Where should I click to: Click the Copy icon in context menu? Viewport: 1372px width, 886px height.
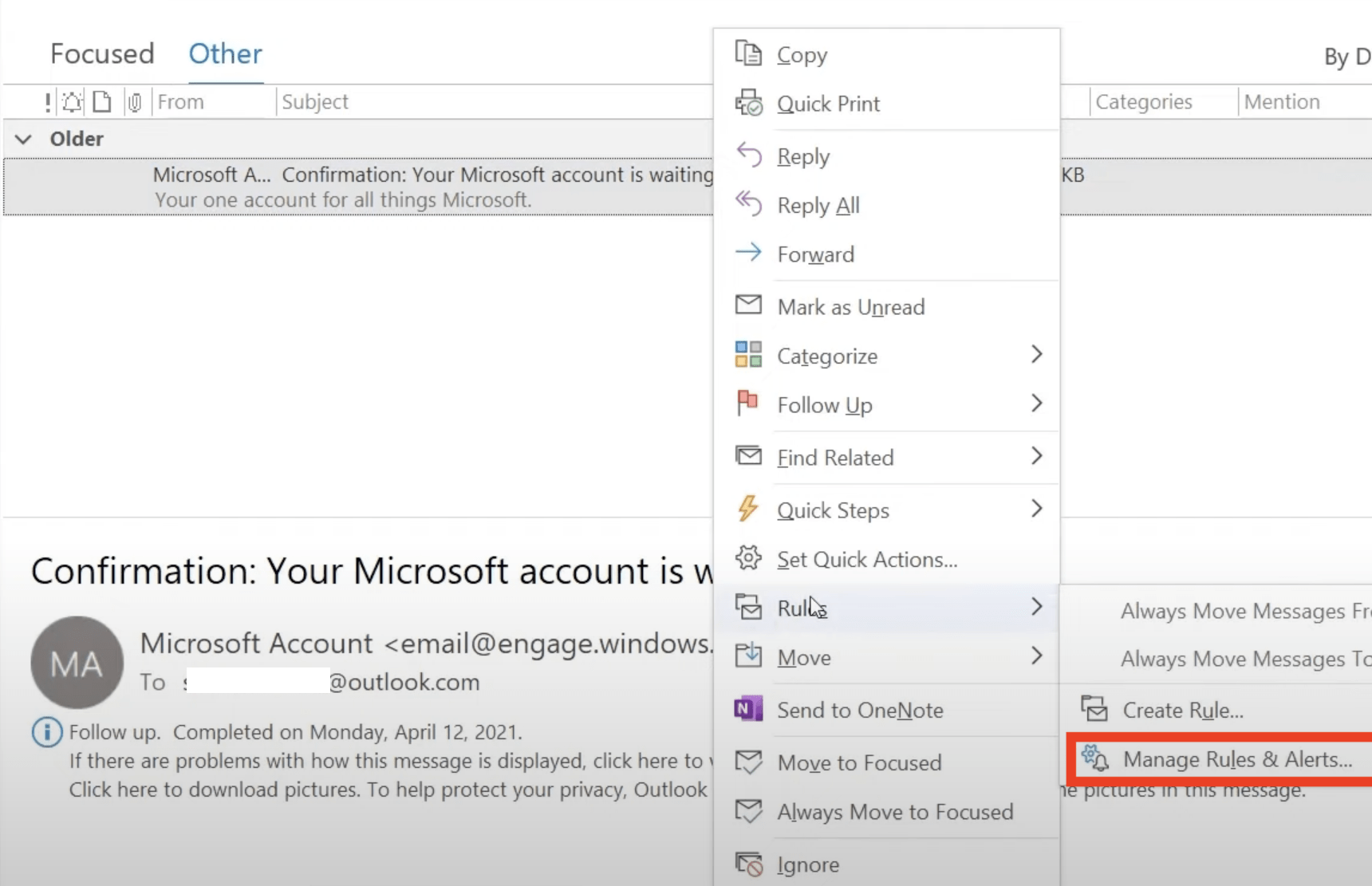748,53
